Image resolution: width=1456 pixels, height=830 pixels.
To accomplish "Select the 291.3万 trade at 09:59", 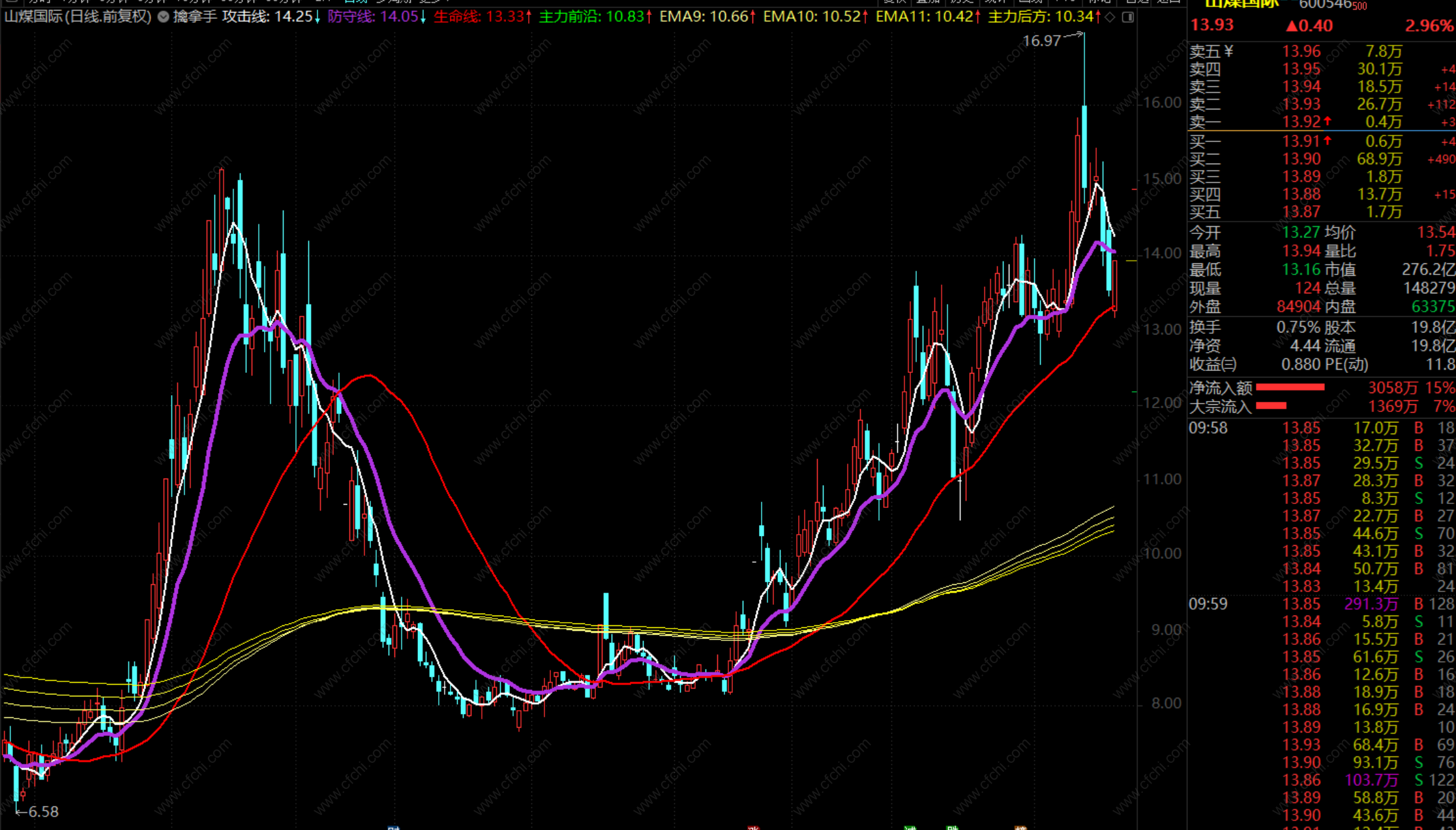I will pyautogui.click(x=1371, y=604).
